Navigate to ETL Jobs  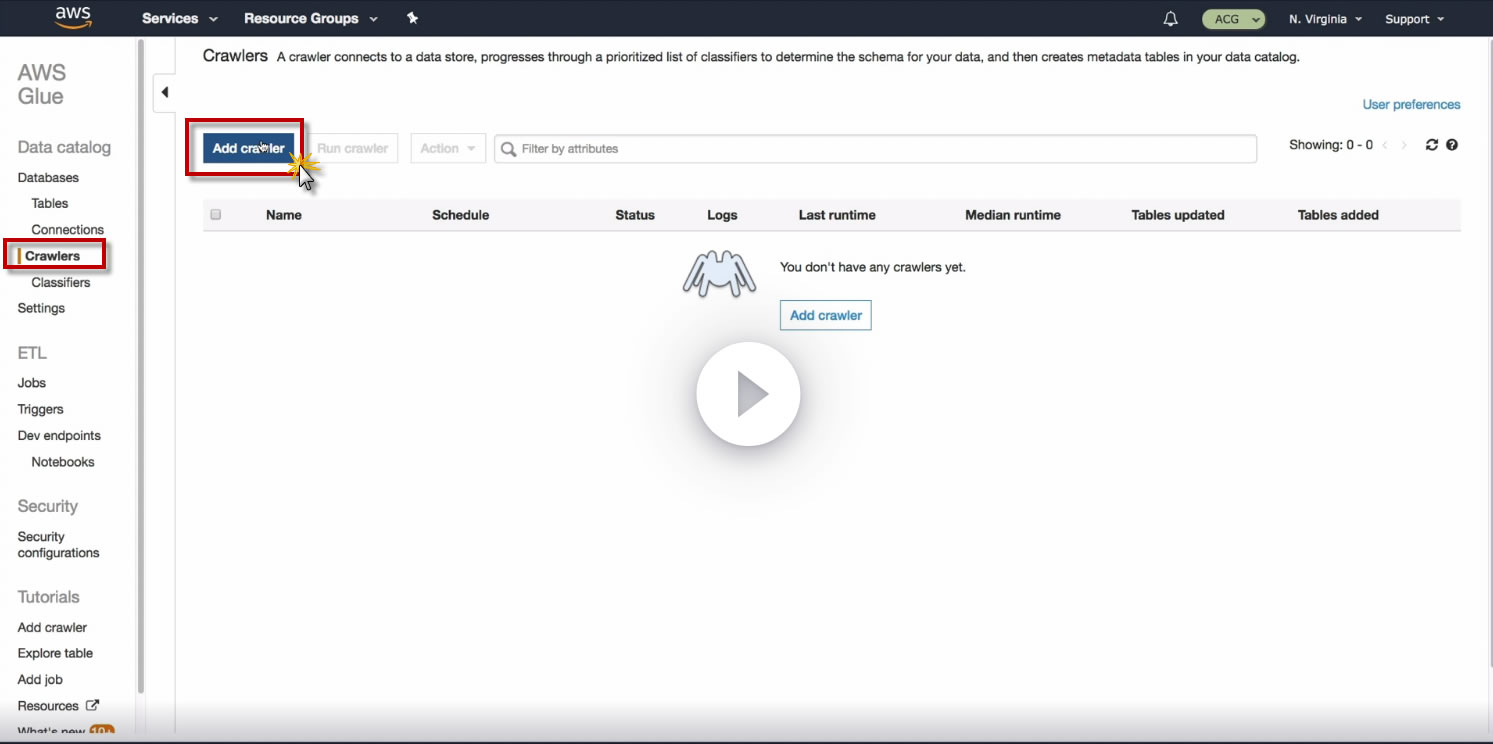tap(32, 383)
